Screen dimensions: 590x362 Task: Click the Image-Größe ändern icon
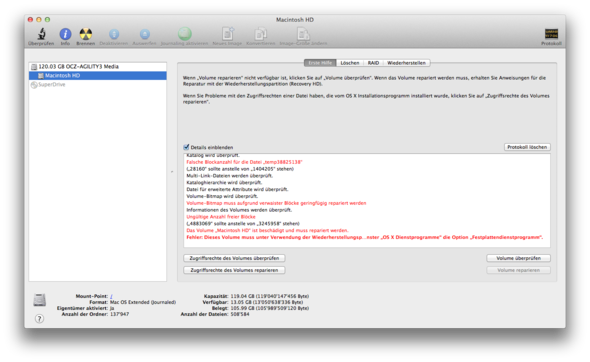(303, 34)
